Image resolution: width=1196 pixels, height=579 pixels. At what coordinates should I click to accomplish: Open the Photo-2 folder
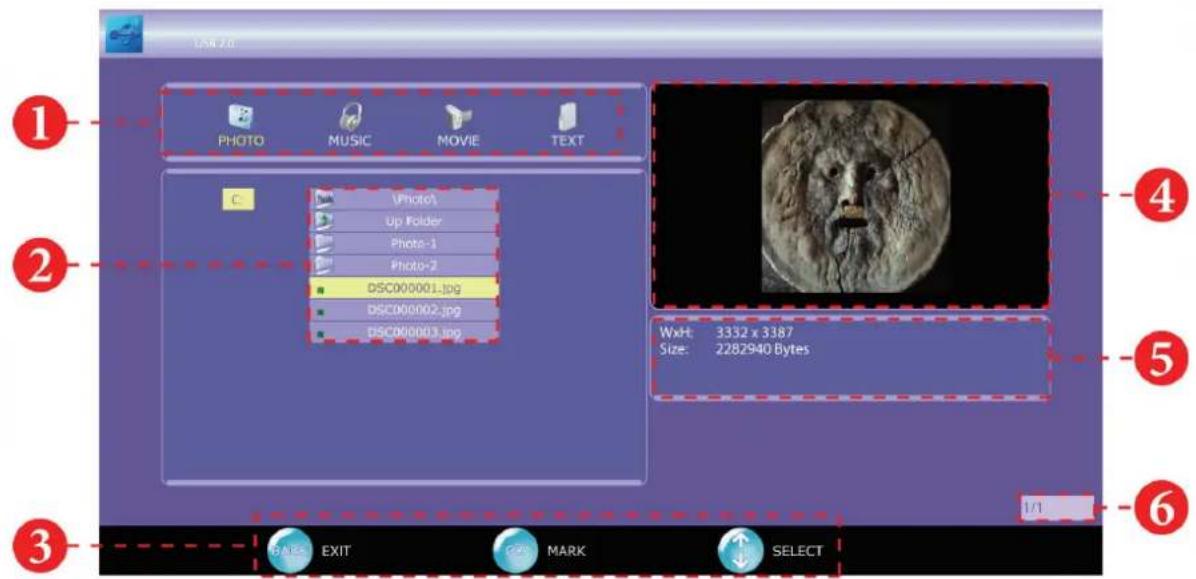(x=404, y=266)
